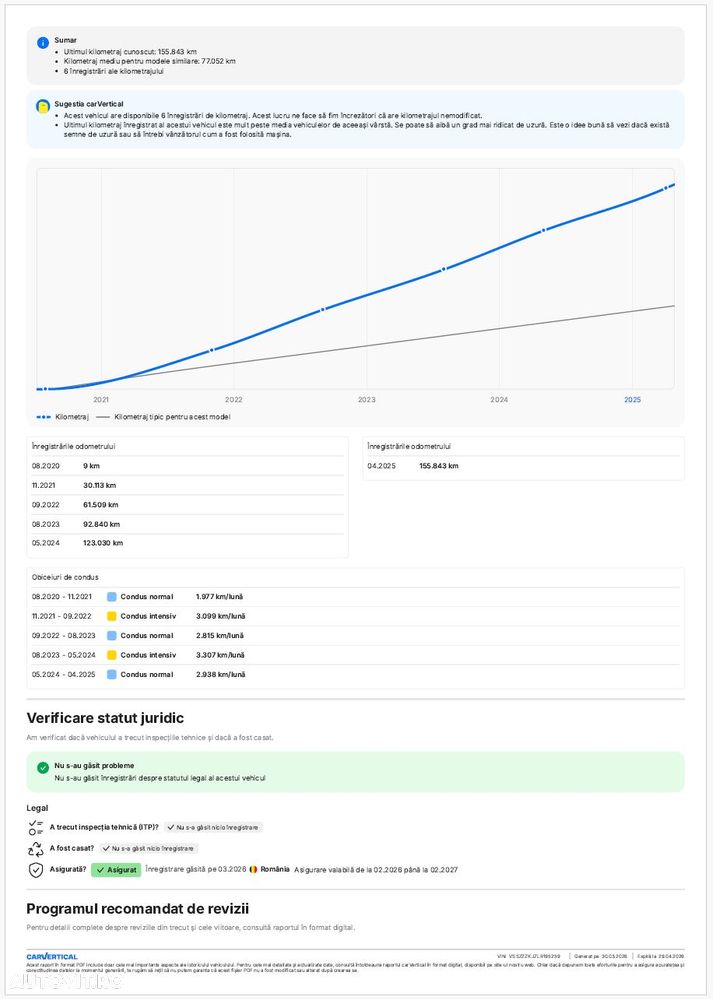Click the yellow carVertical suggestion icon
The image size is (713, 999).
click(43, 106)
